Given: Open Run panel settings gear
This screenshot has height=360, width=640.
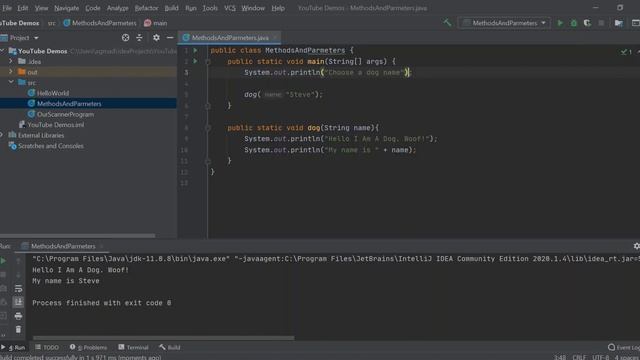Looking at the screenshot, I should point(636,246).
